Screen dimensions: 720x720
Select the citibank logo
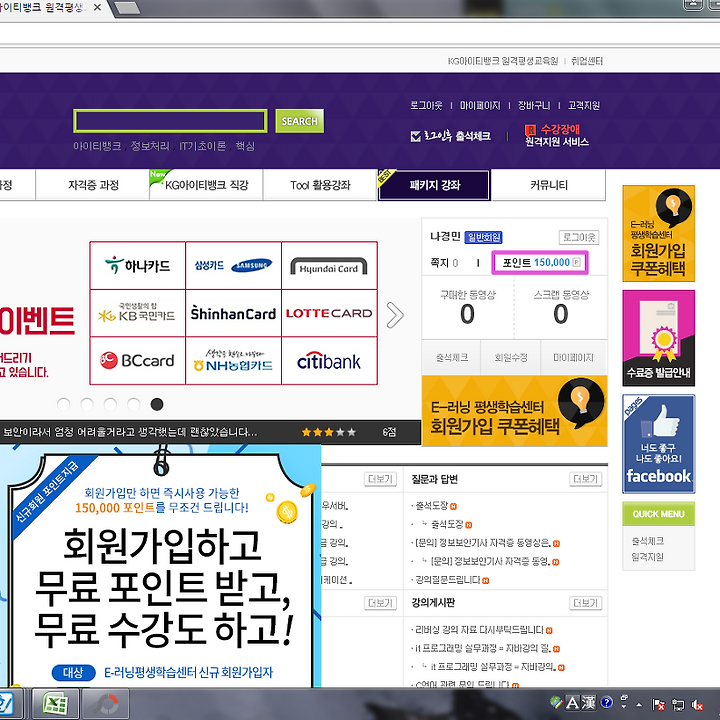tap(329, 360)
